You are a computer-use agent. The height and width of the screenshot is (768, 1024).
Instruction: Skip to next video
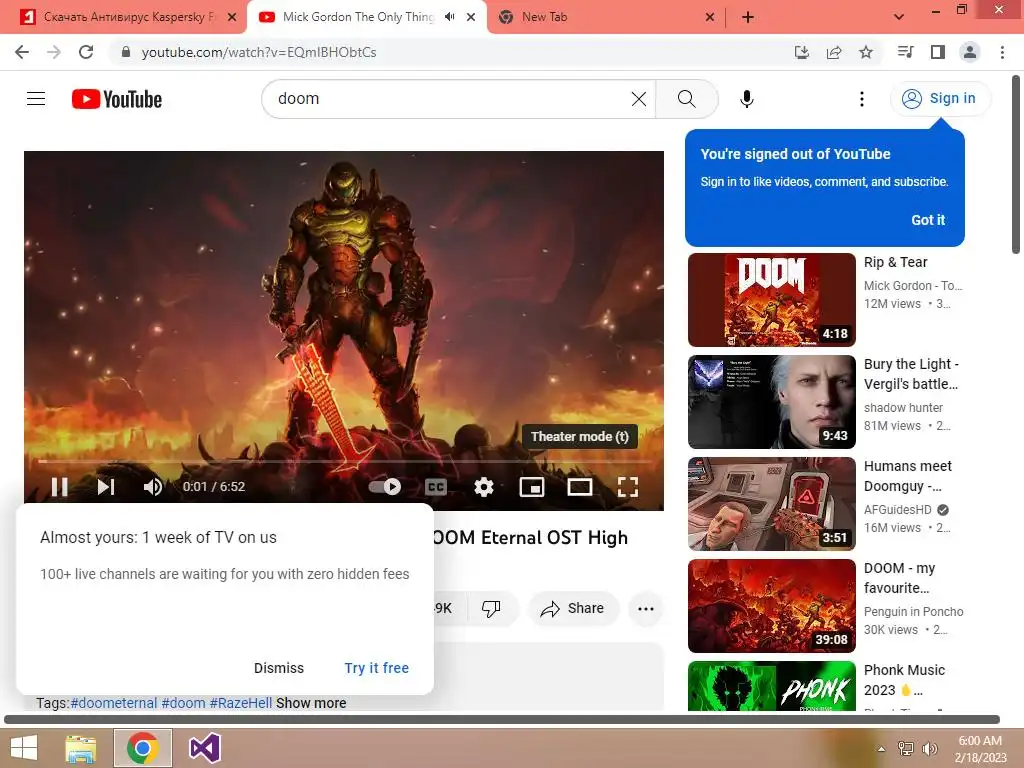click(106, 487)
